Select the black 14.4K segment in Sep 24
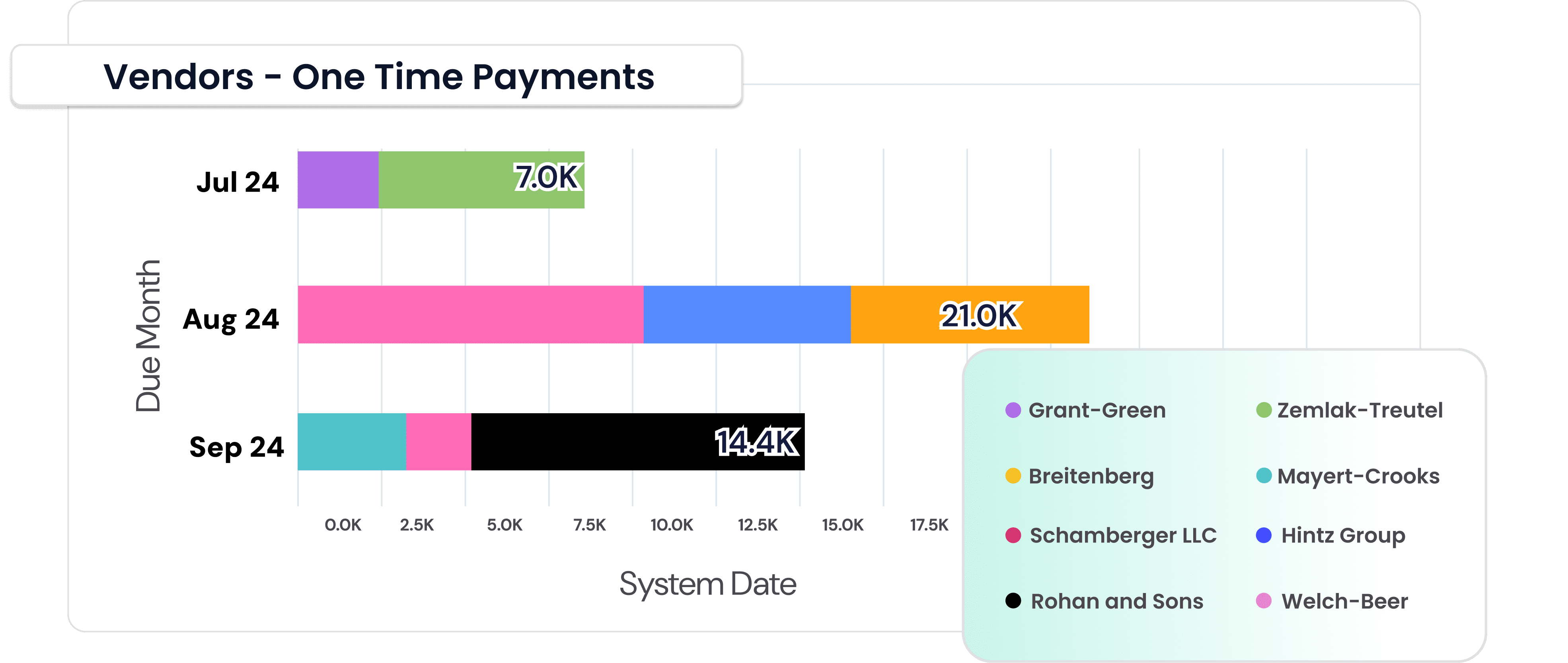Image resolution: width=1568 pixels, height=663 pixels. tap(638, 441)
